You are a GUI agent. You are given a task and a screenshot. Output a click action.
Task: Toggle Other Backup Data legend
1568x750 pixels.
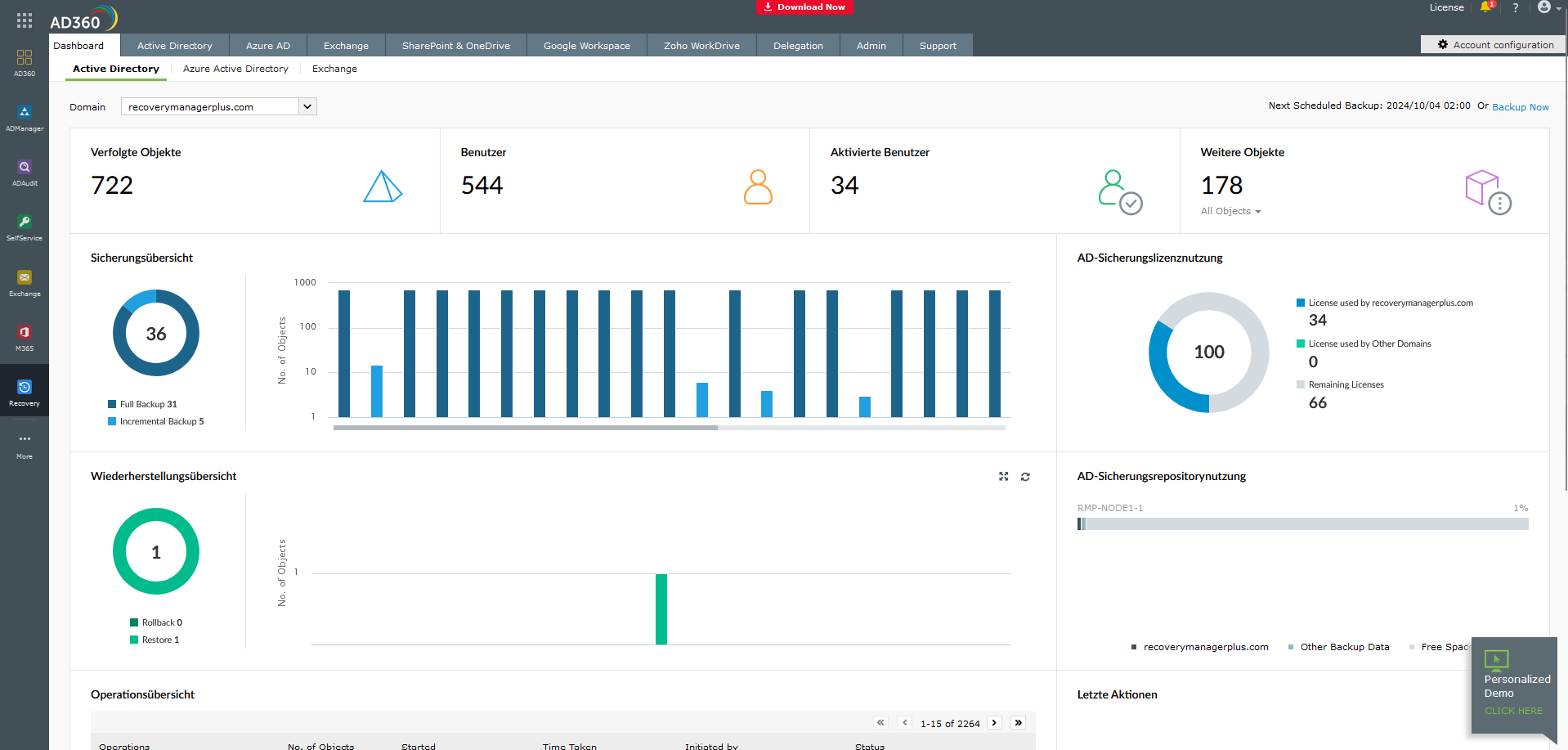tap(1339, 647)
